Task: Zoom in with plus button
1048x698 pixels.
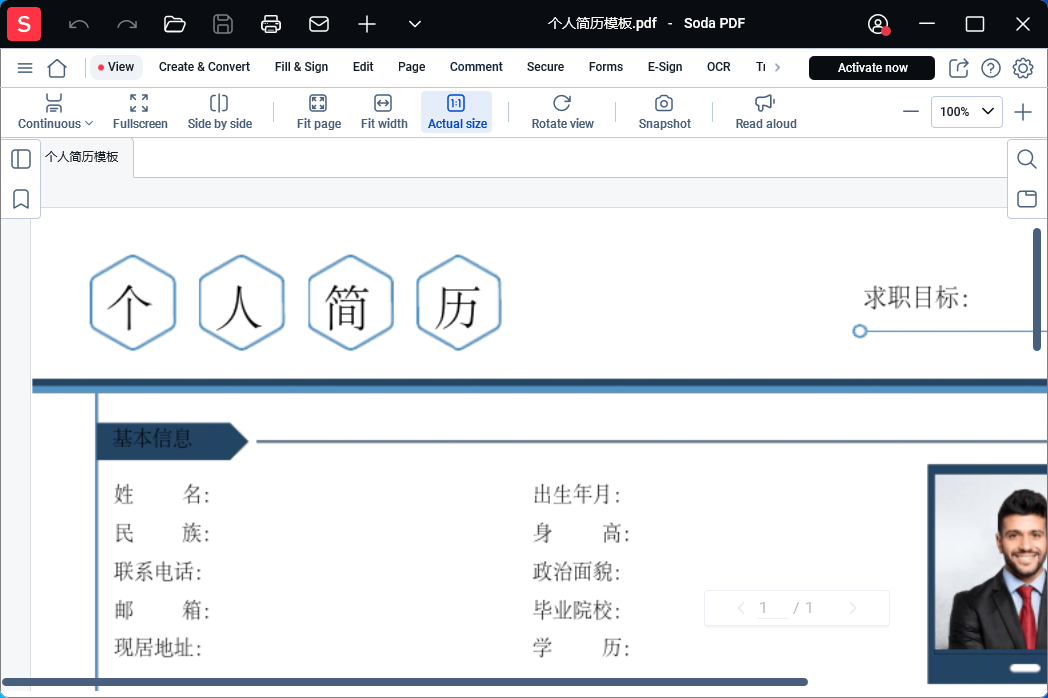Action: point(1023,112)
